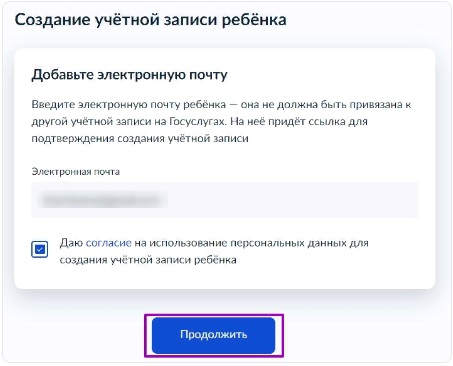Click the 'Создание учётной записи ребёнка' heading

pos(150,20)
